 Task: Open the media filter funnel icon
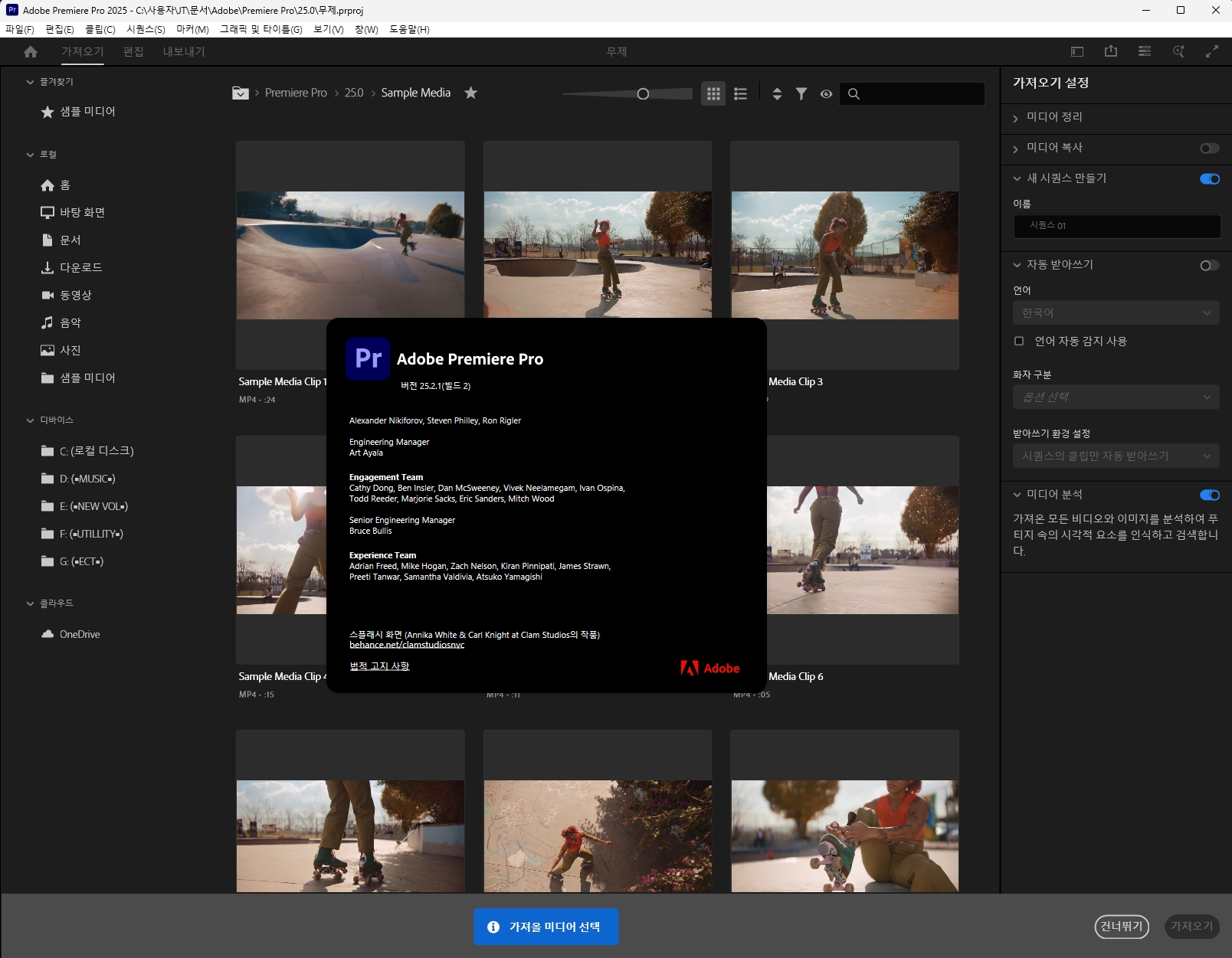coord(801,93)
